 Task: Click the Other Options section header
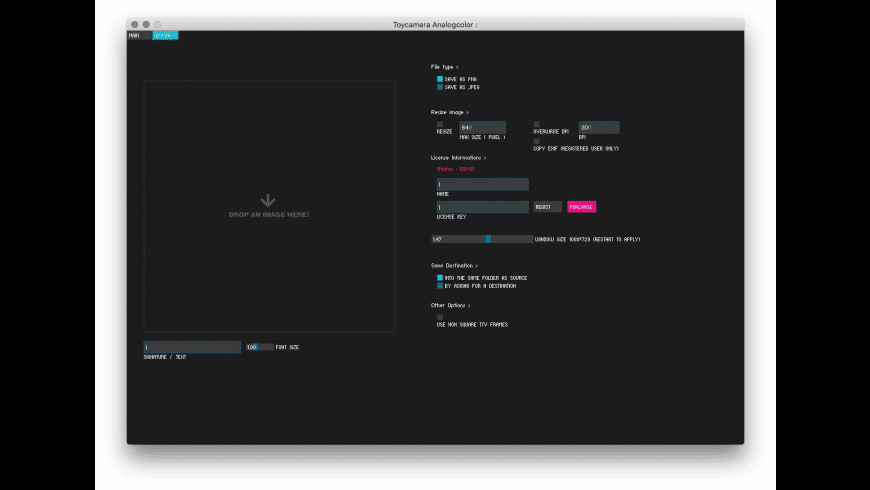[451, 305]
